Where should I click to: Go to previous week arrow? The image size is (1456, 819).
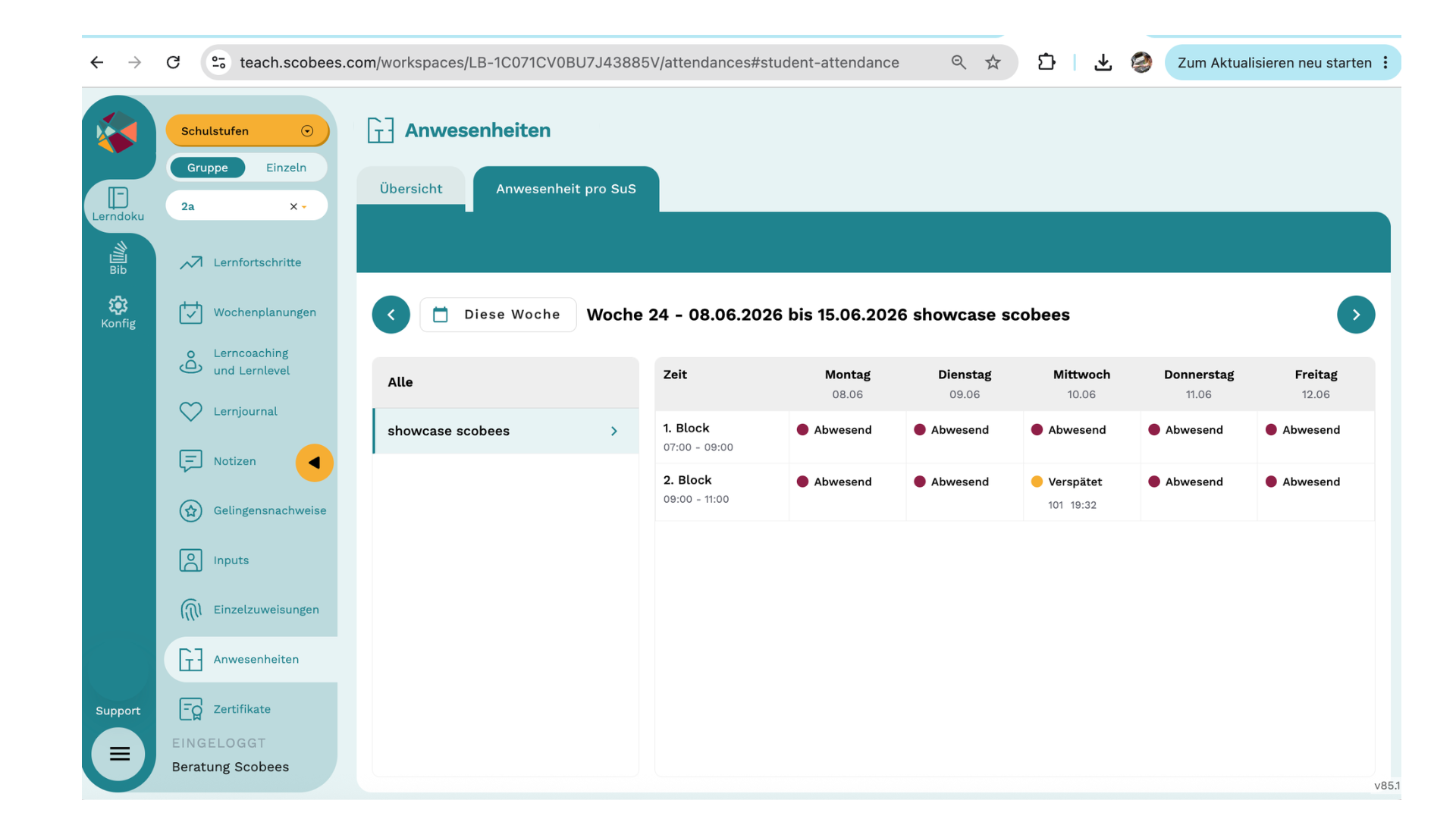coord(391,315)
